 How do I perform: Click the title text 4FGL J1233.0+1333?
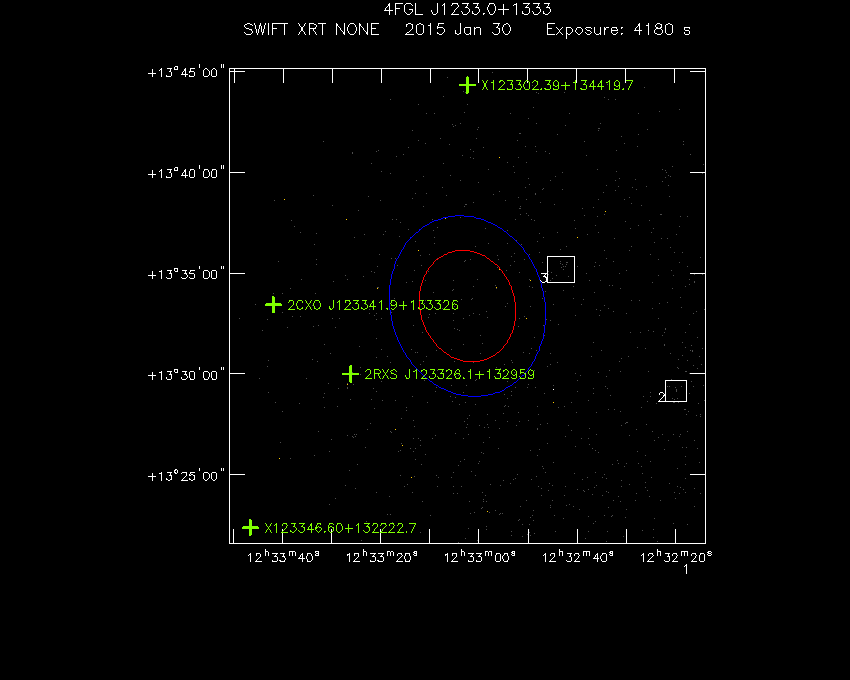point(467,9)
